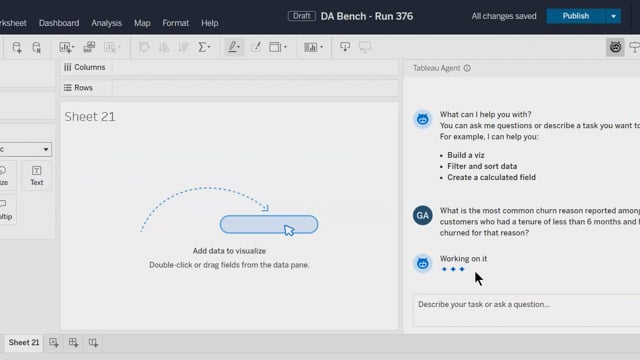
Task: Click the New Dashboard tab icon
Action: 73,343
